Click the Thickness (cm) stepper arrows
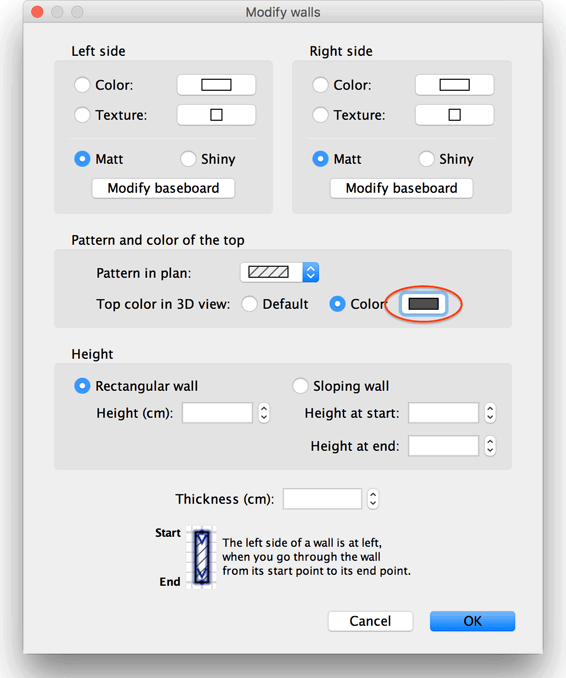Viewport: 566px width, 678px height. click(x=373, y=499)
